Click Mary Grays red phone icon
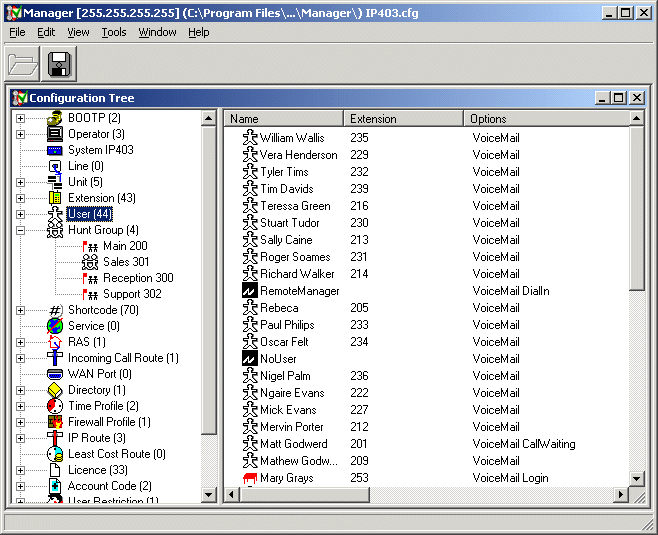 [x=250, y=478]
